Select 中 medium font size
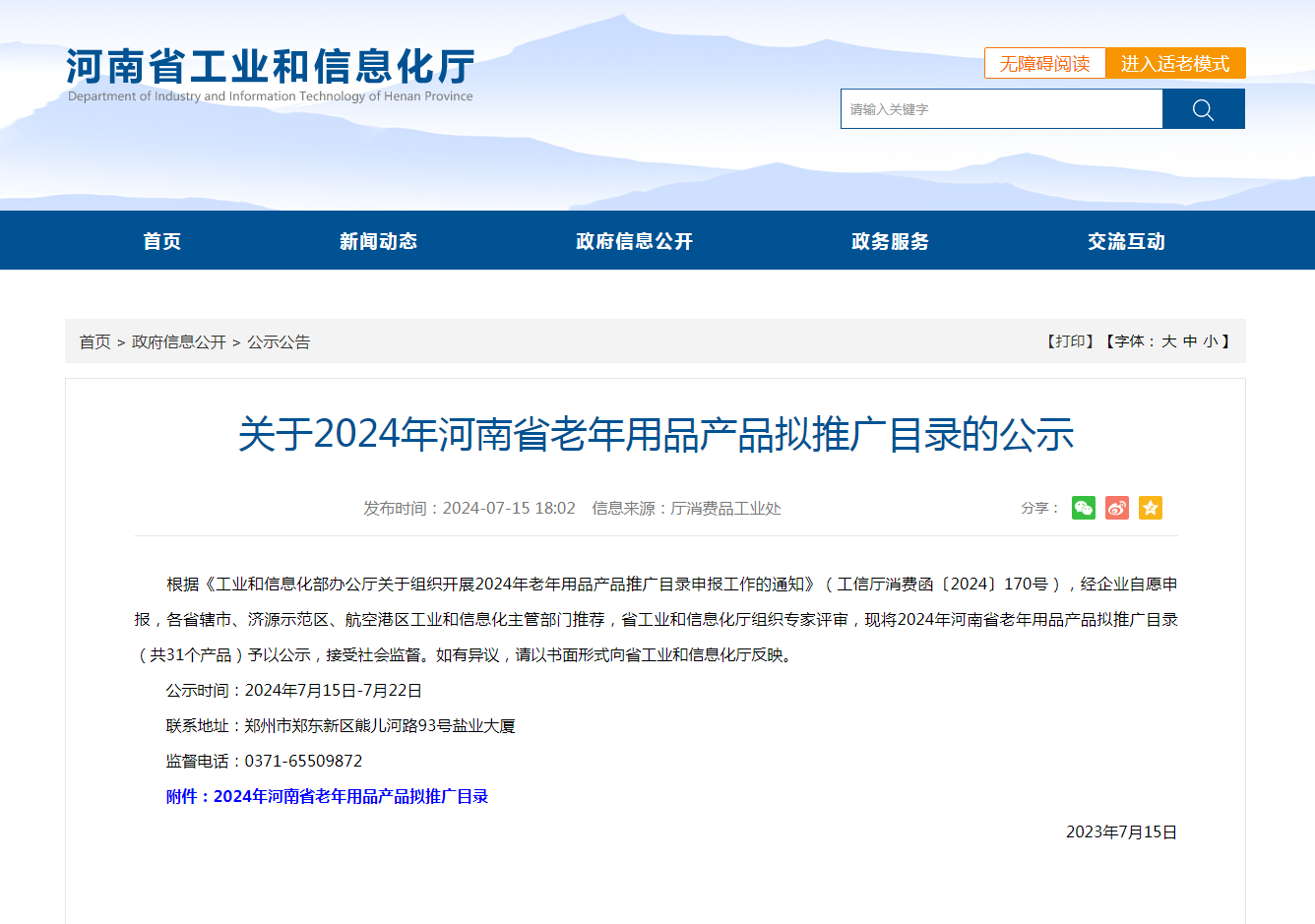The height and width of the screenshot is (924, 1315). 1190,341
